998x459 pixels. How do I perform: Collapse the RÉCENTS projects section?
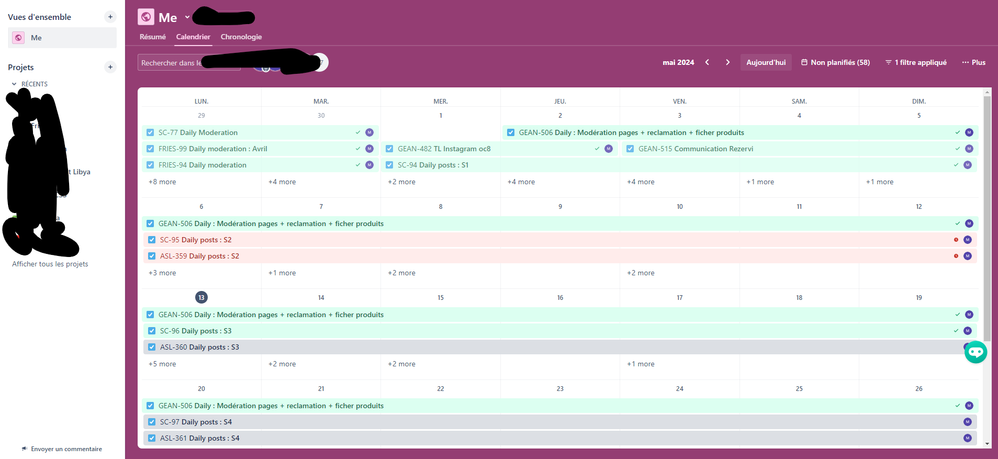(x=14, y=84)
